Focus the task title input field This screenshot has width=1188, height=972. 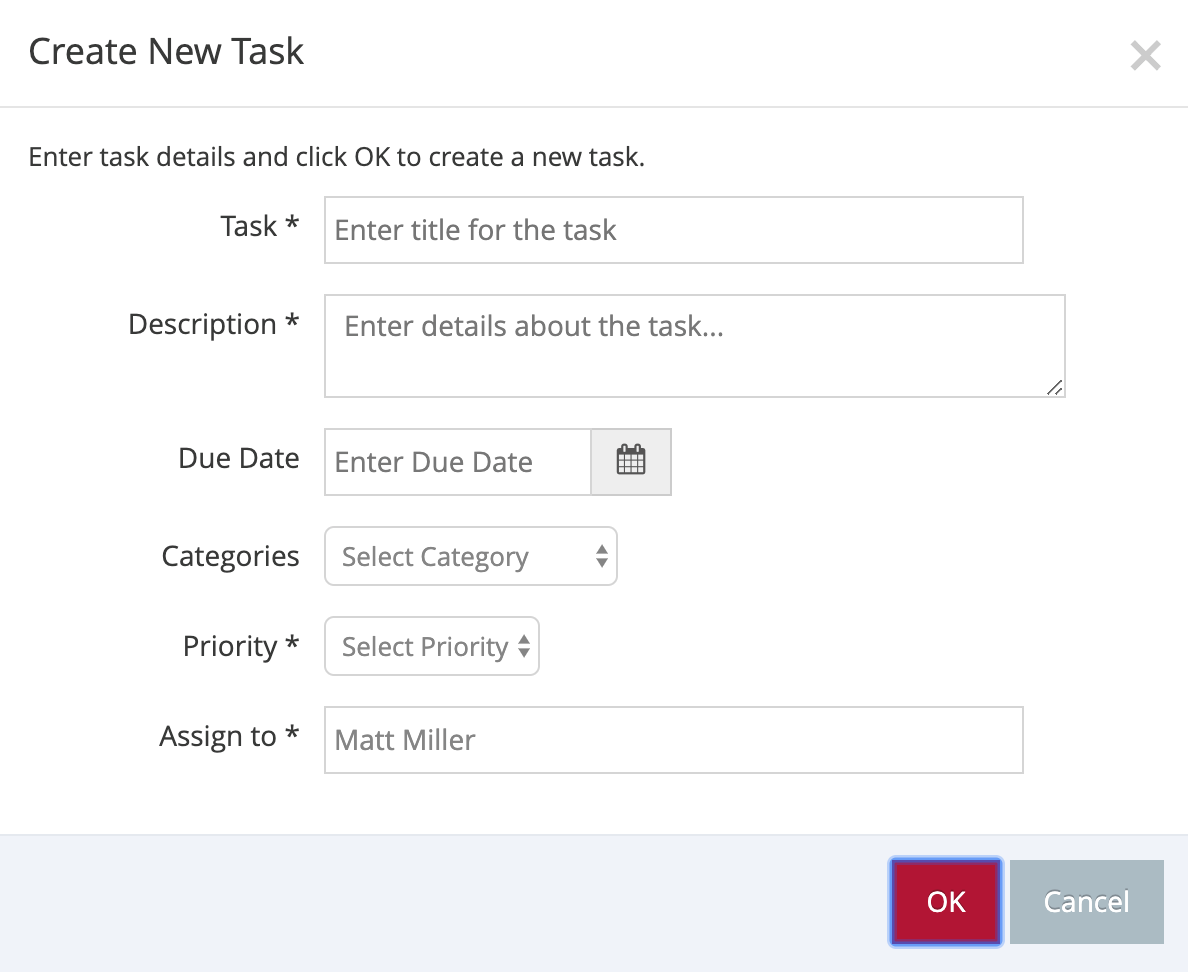(x=673, y=230)
